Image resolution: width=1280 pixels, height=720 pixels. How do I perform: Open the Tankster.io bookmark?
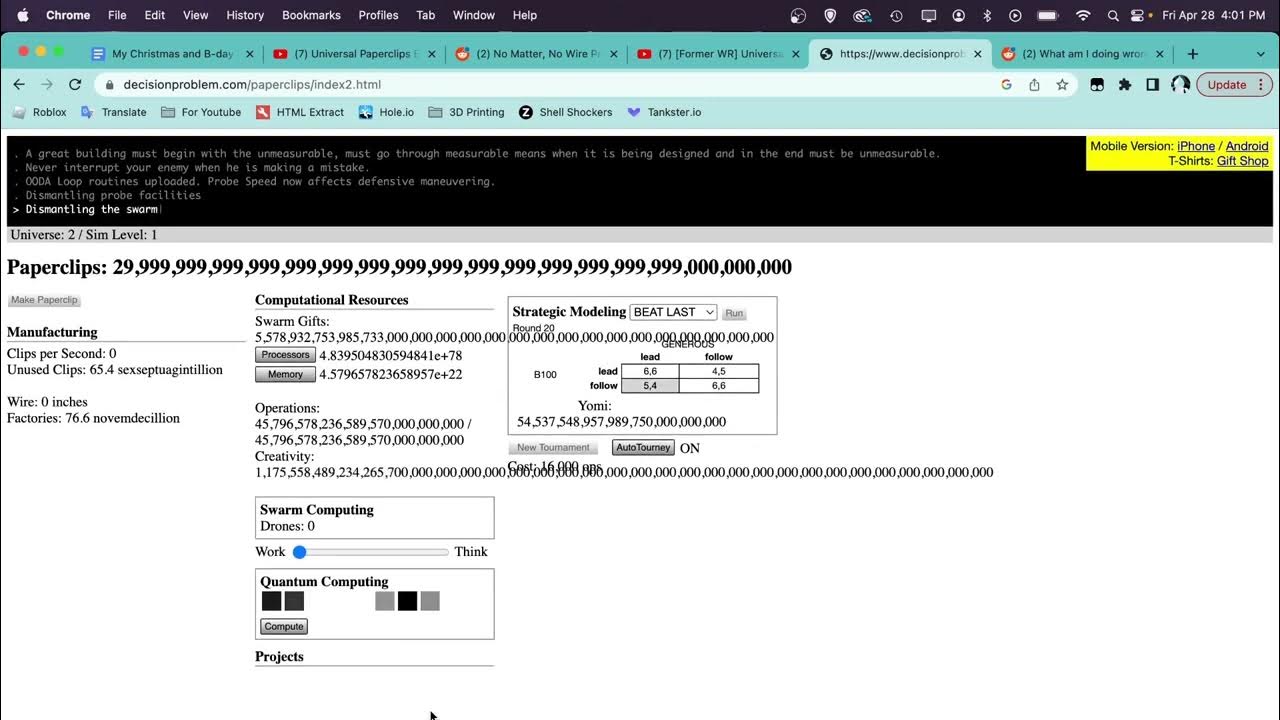pos(664,112)
